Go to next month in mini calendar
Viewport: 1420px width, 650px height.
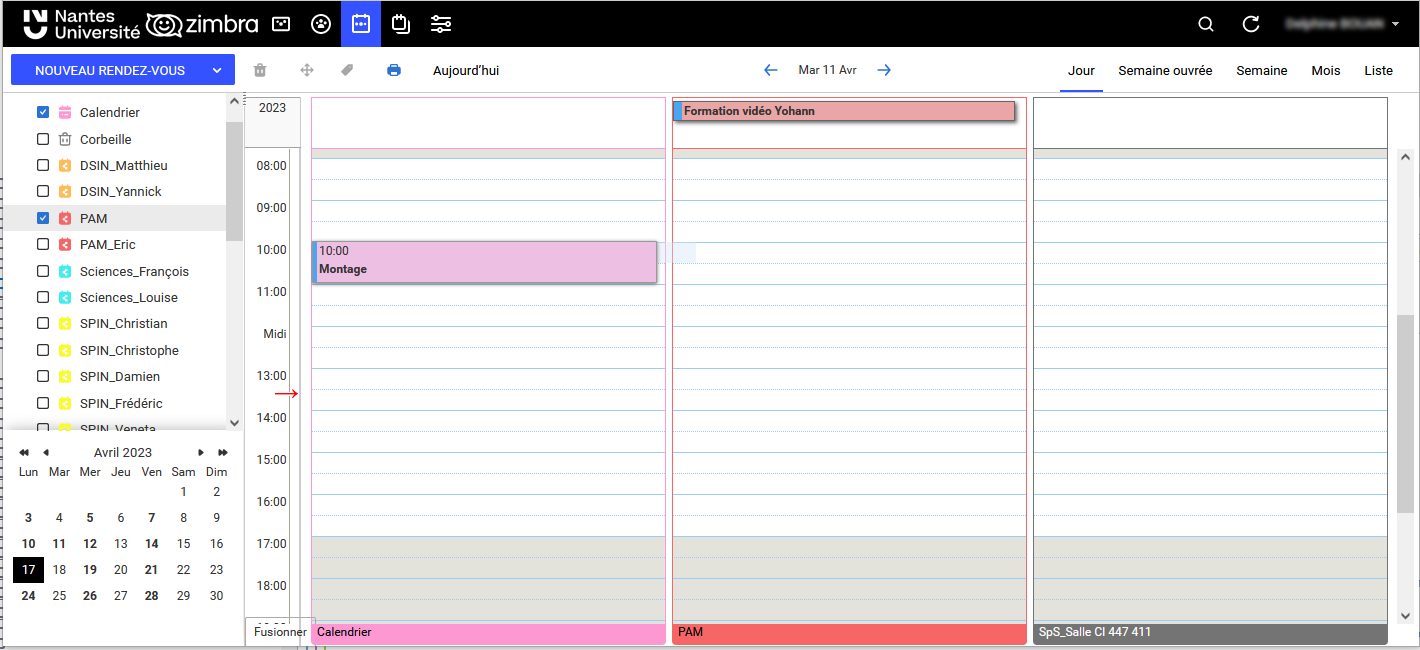tap(200, 452)
